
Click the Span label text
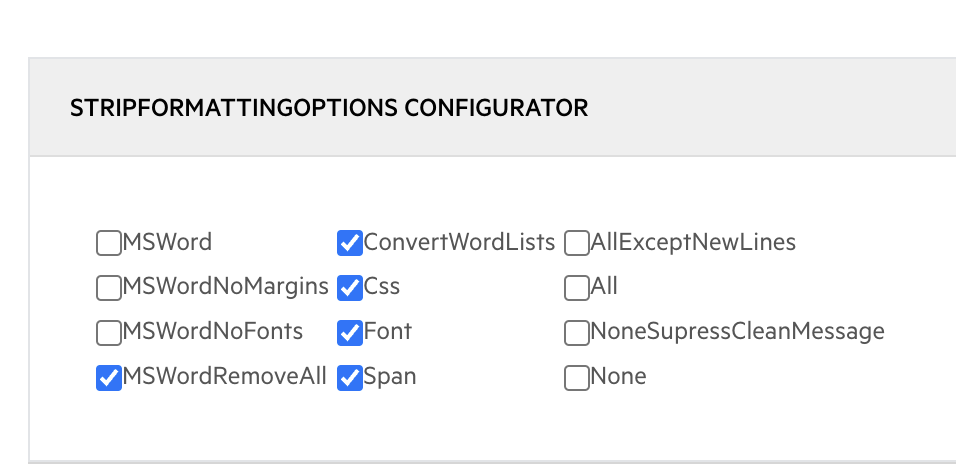pyautogui.click(x=390, y=377)
